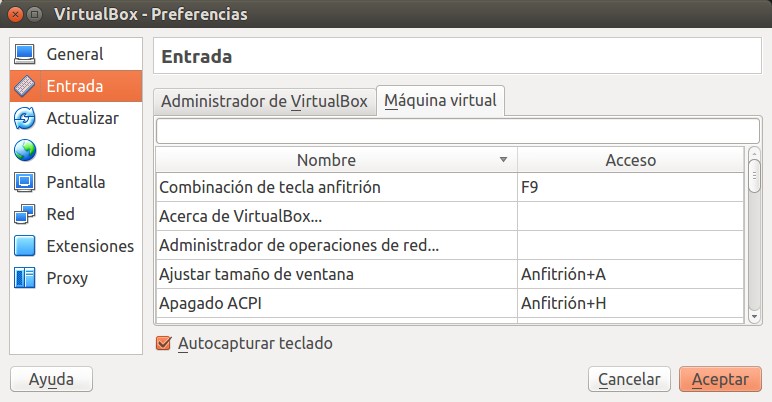The width and height of the screenshot is (772, 402).
Task: Click the shortcut search text field
Action: click(457, 131)
